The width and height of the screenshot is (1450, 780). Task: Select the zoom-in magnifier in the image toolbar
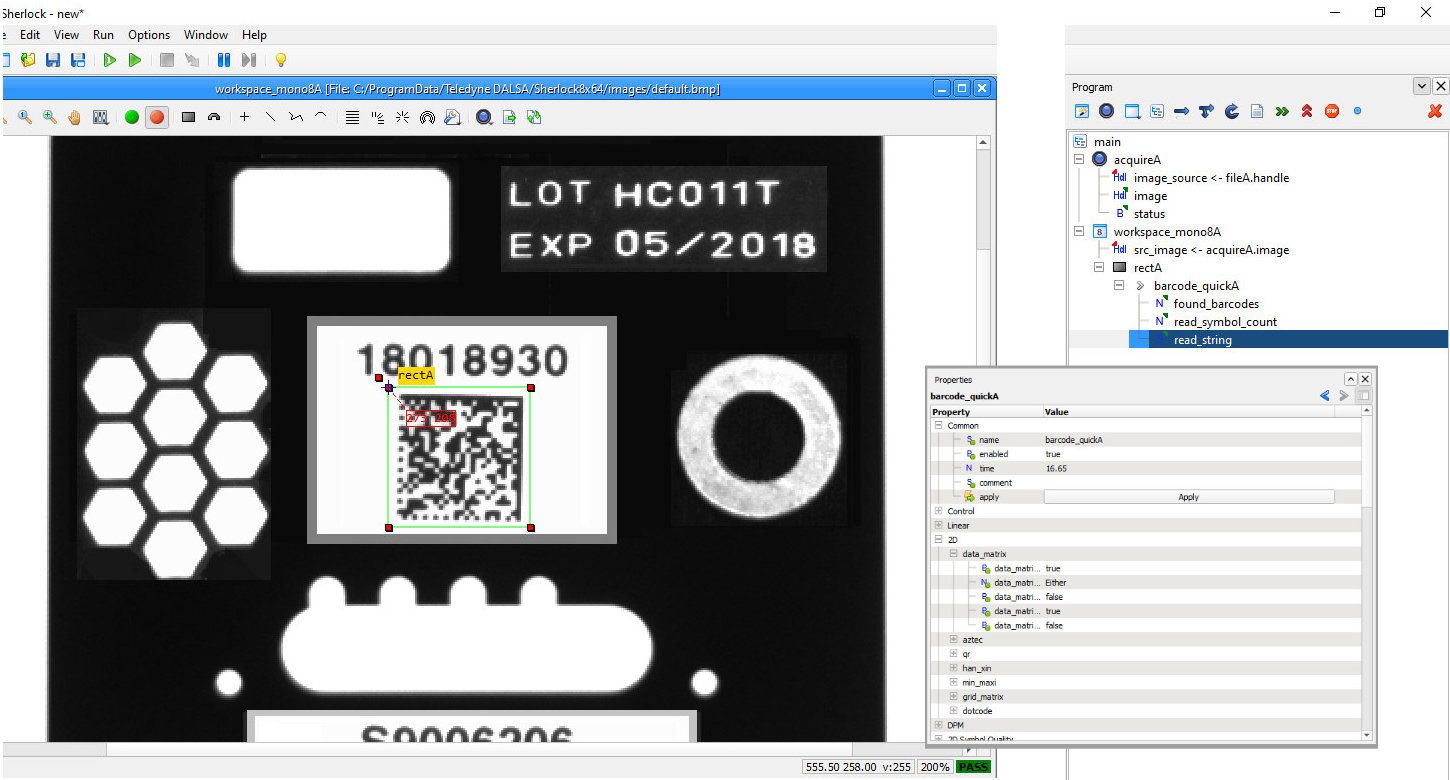pyautogui.click(x=48, y=117)
